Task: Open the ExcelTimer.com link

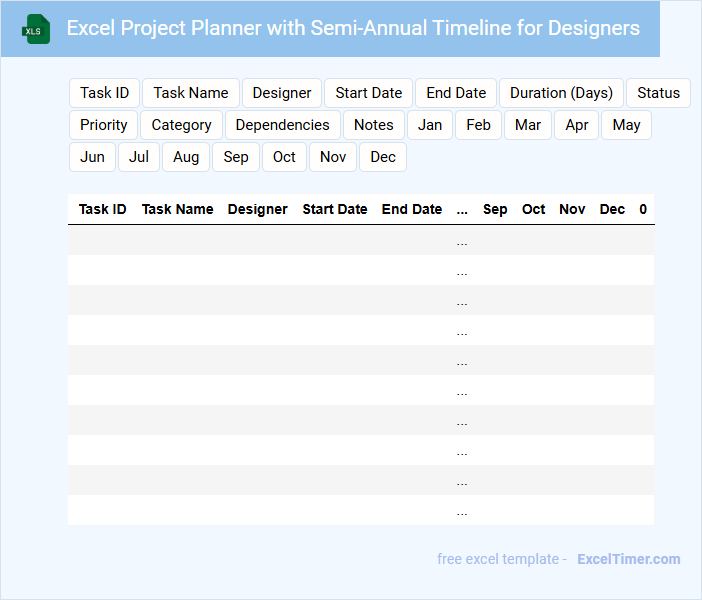Action: tap(628, 559)
